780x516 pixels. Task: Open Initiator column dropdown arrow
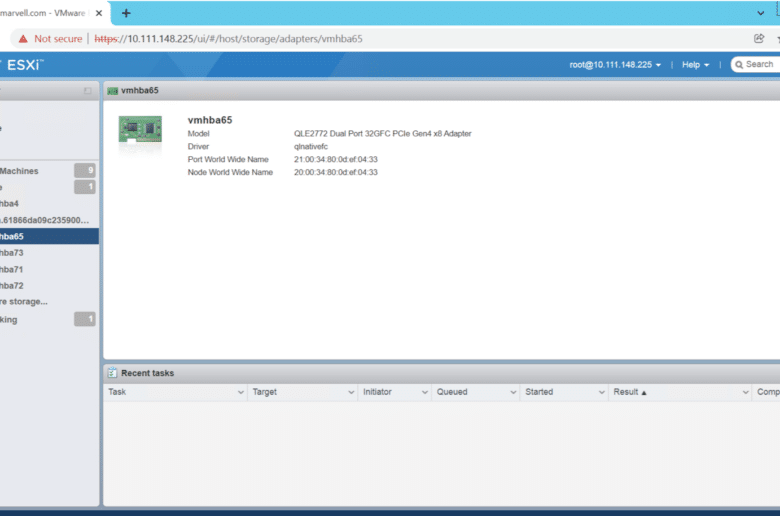point(425,392)
